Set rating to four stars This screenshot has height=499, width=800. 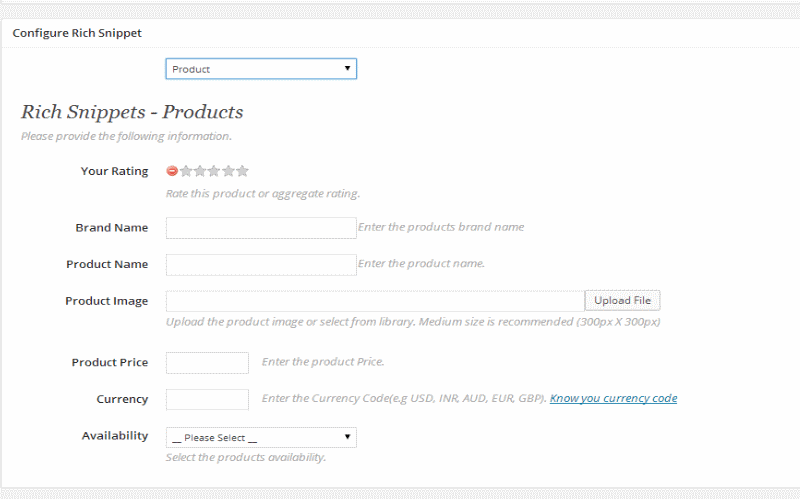pyautogui.click(x=228, y=171)
